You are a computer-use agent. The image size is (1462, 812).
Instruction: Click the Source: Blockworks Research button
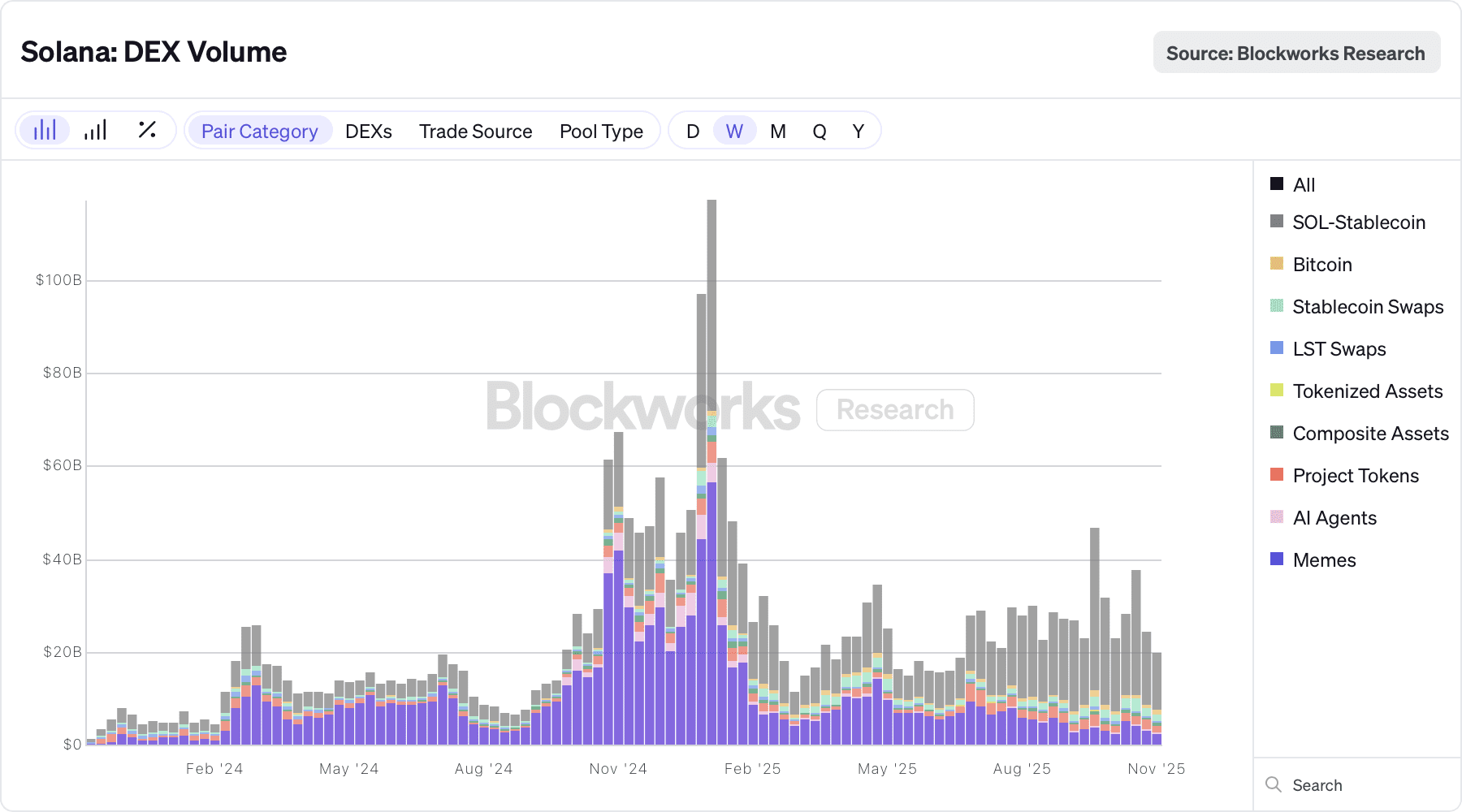[x=1296, y=54]
